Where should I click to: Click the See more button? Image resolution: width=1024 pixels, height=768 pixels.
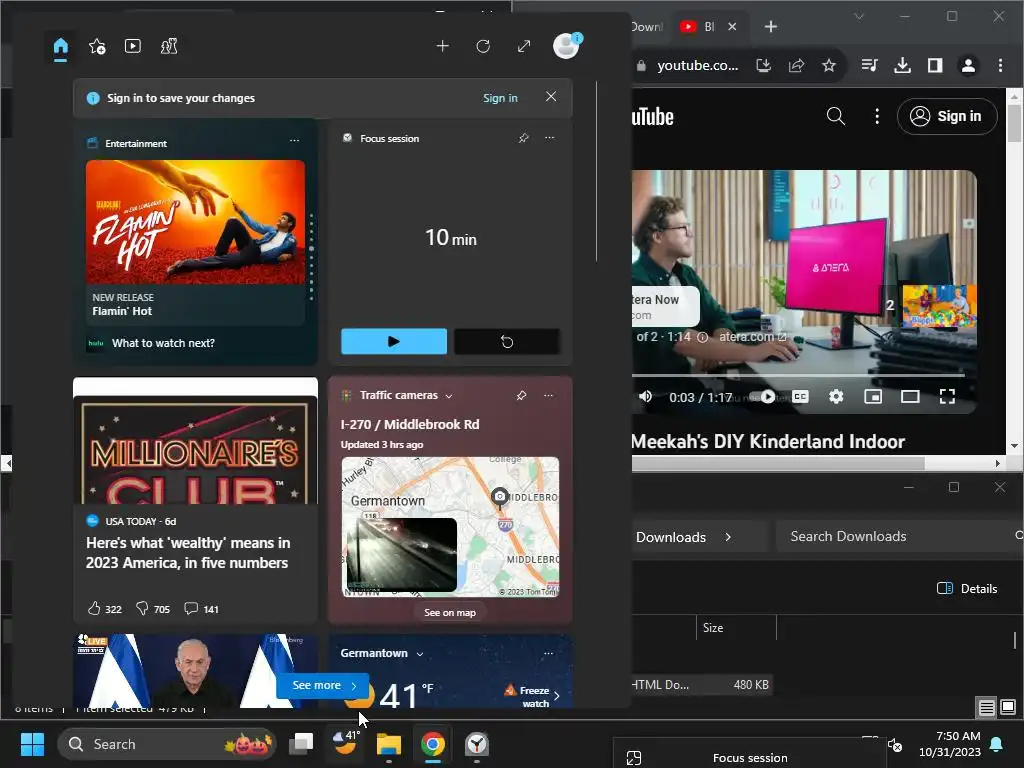coord(323,686)
